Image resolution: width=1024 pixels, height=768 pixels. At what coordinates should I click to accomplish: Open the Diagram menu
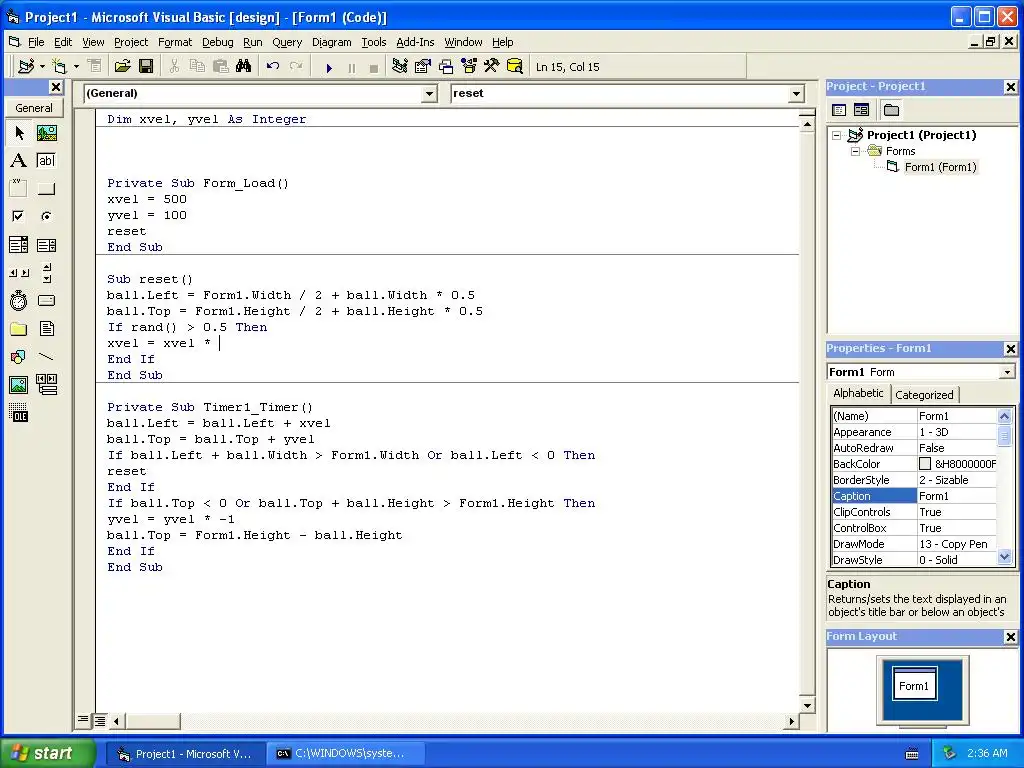pyautogui.click(x=331, y=42)
